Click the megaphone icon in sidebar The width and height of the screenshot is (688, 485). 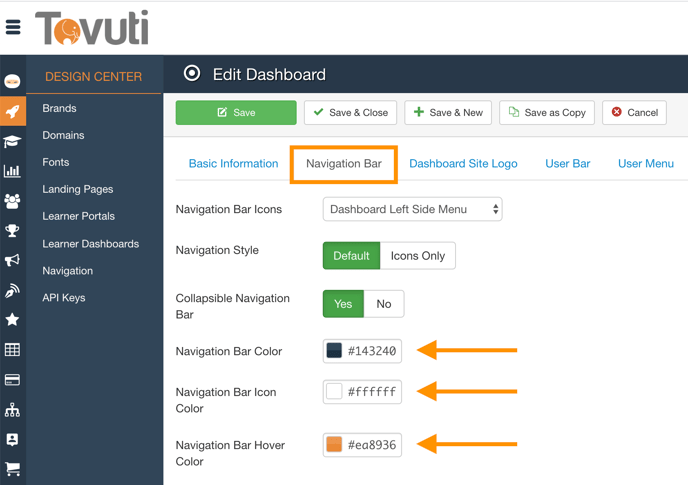pos(12,261)
